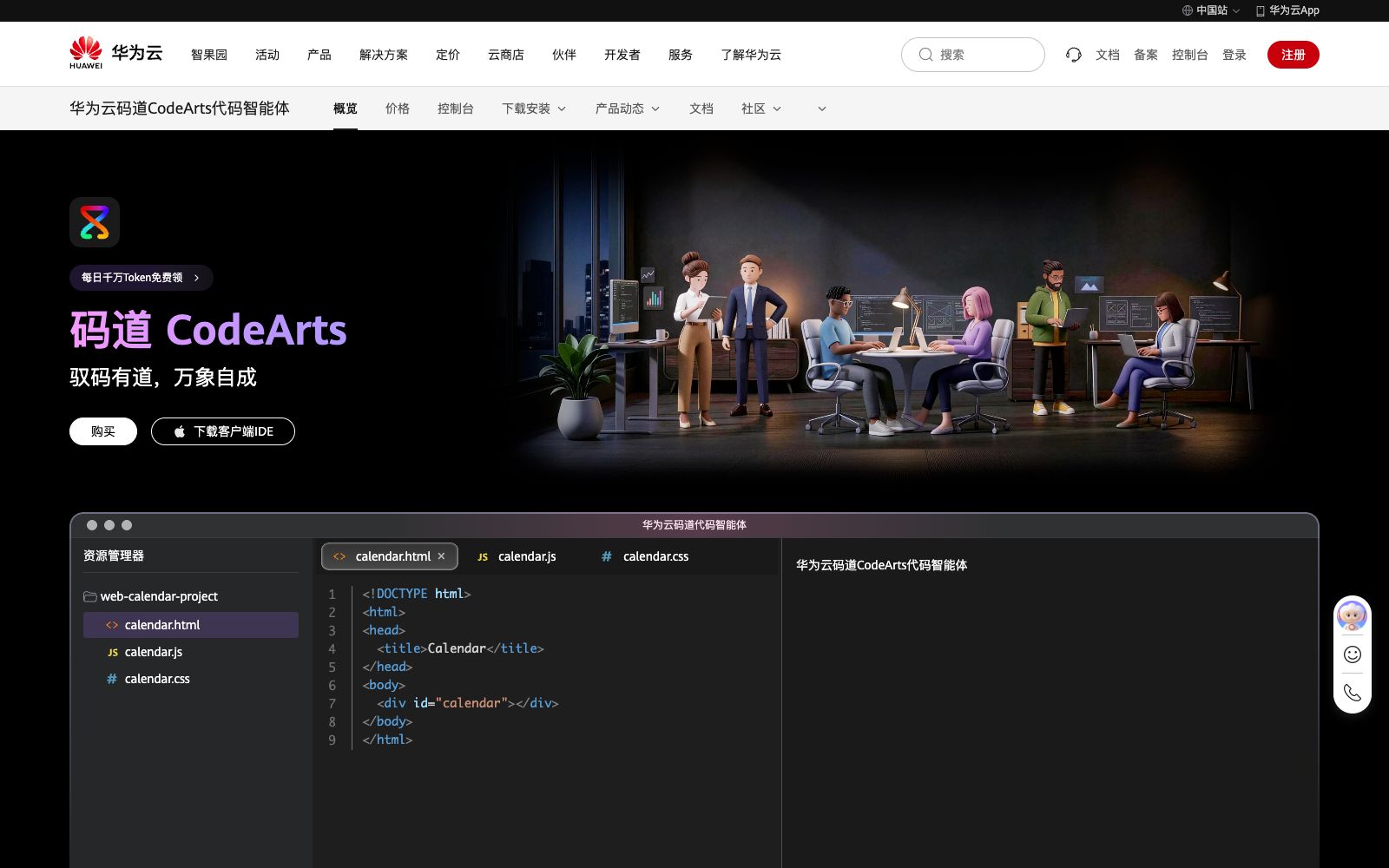The height and width of the screenshot is (868, 1389).
Task: Click the telephone contact icon
Action: tap(1353, 693)
